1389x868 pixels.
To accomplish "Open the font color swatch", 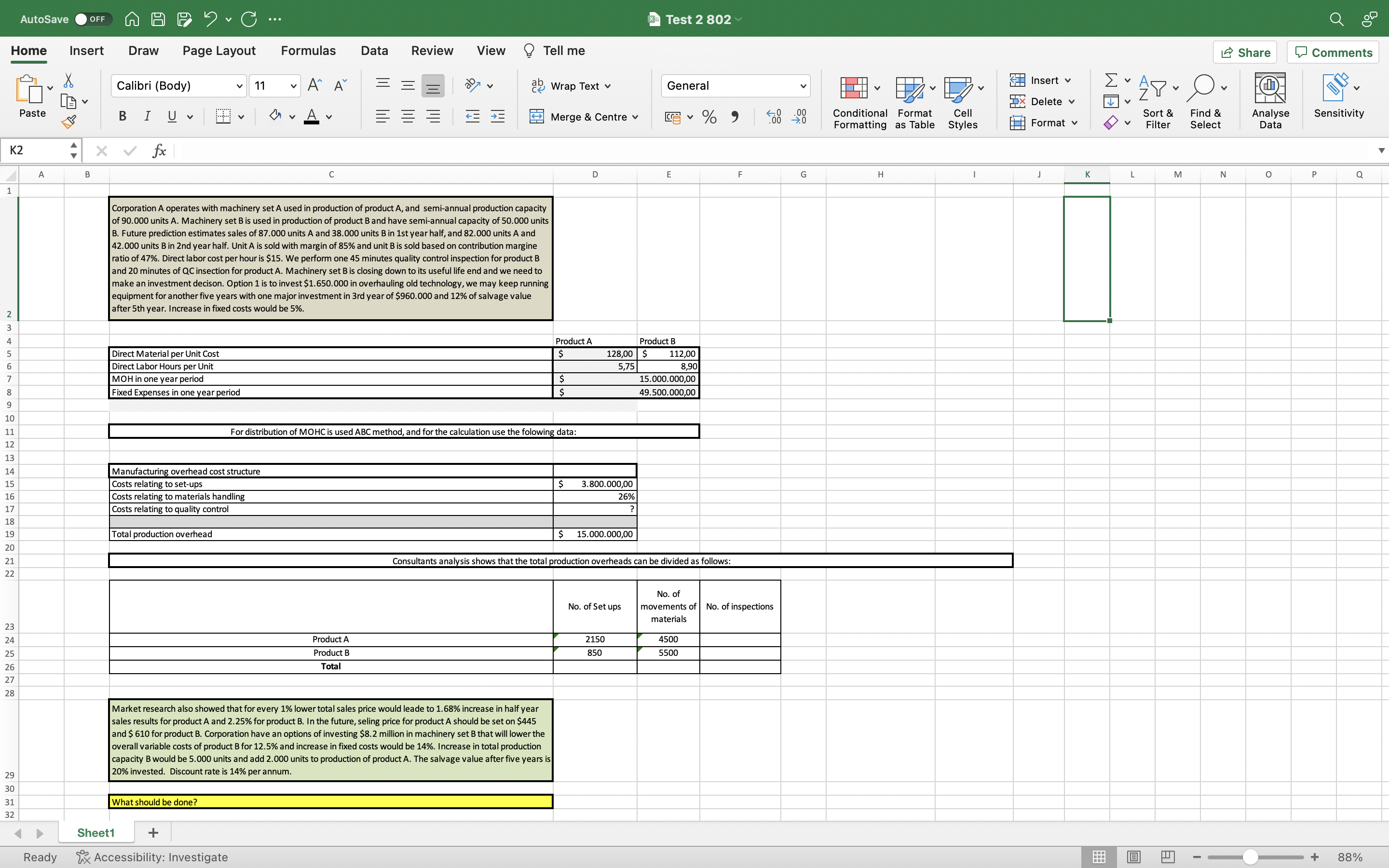I will click(x=312, y=117).
